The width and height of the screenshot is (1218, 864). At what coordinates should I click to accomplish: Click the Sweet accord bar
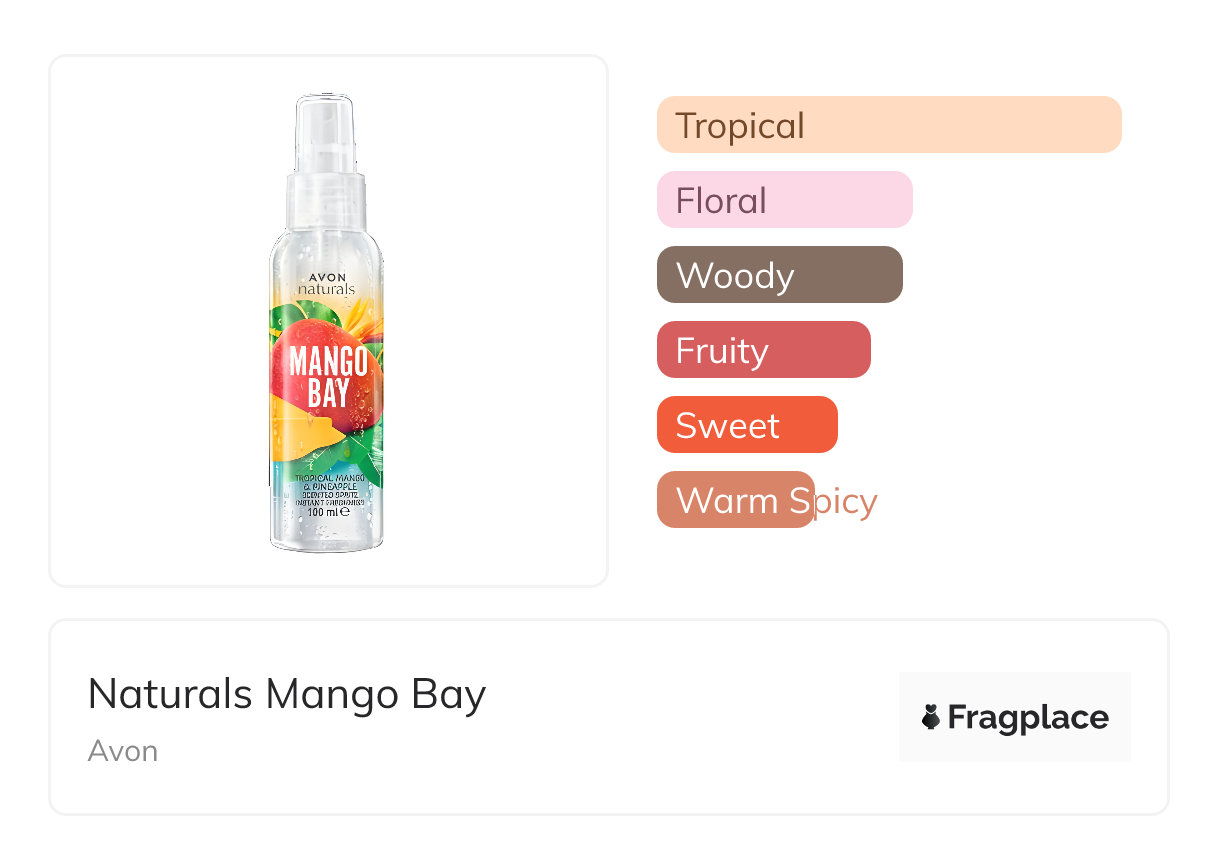click(x=746, y=425)
